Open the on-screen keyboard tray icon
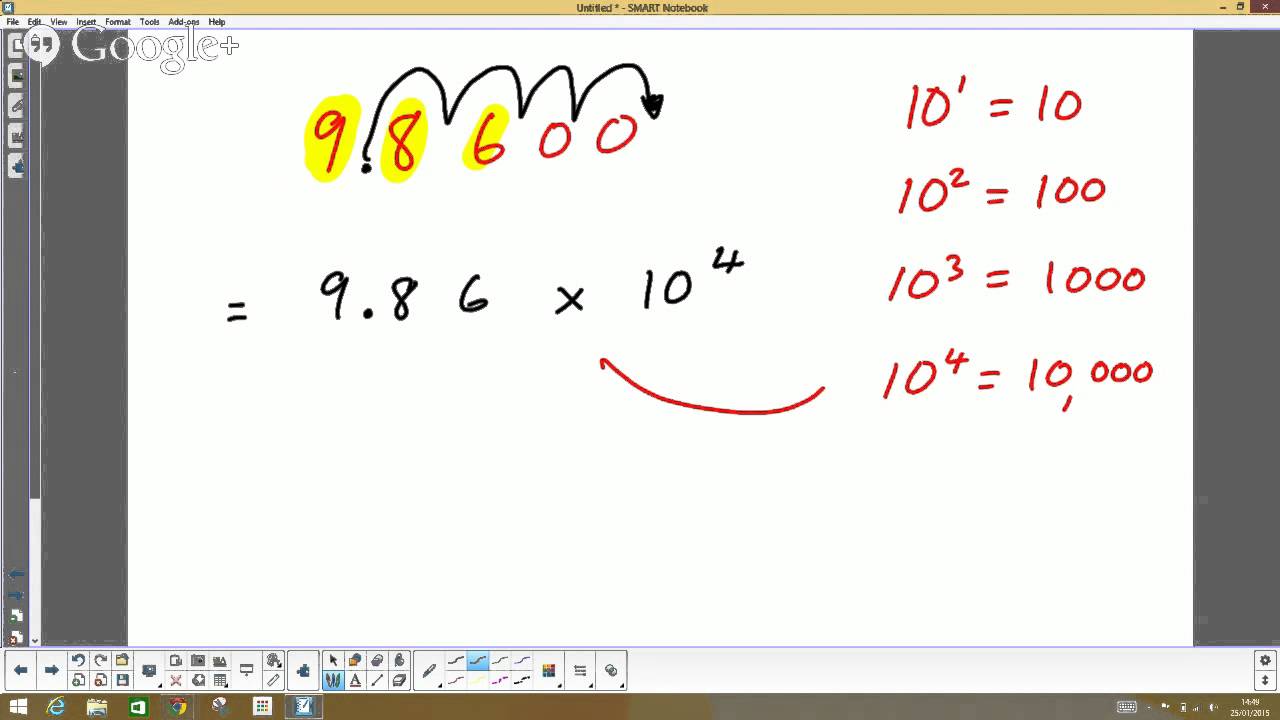Viewport: 1280px width, 720px height. coord(1127,706)
